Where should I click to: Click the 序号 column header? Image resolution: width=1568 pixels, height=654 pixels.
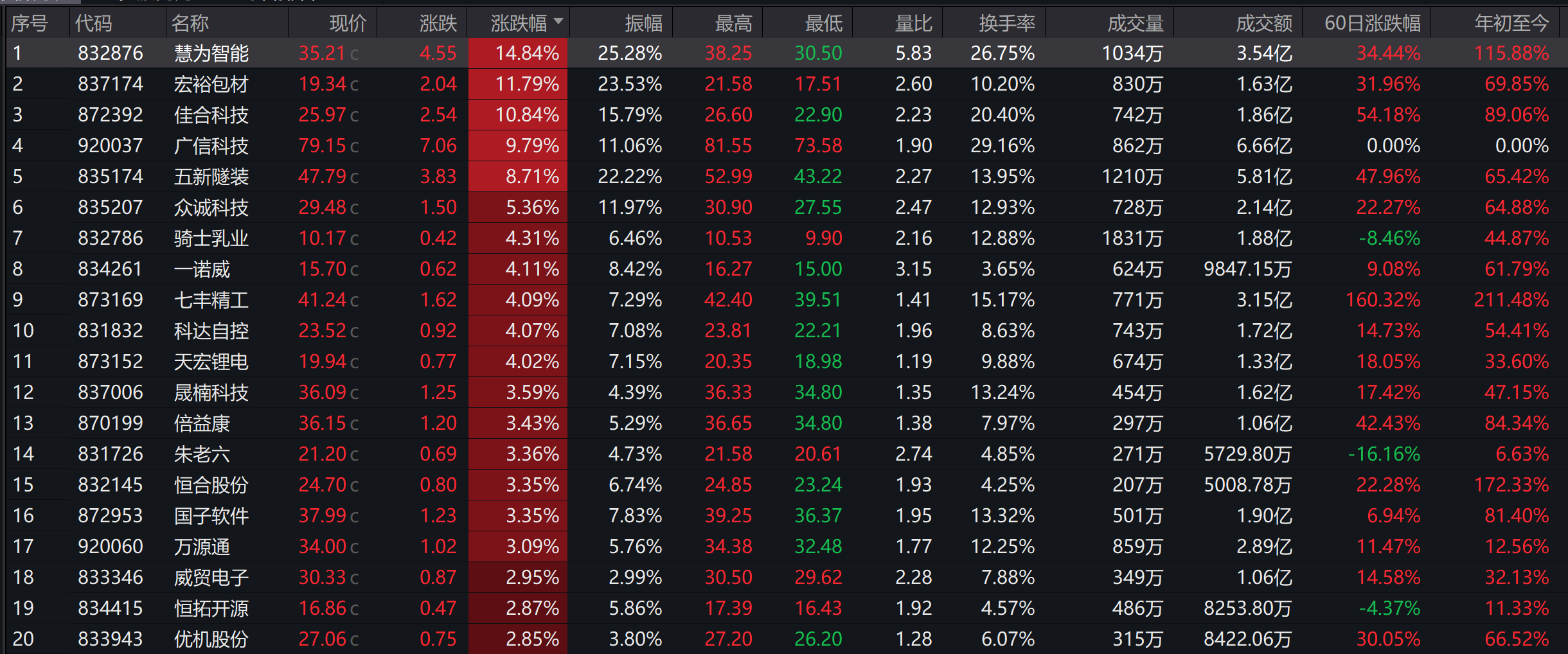30,24
